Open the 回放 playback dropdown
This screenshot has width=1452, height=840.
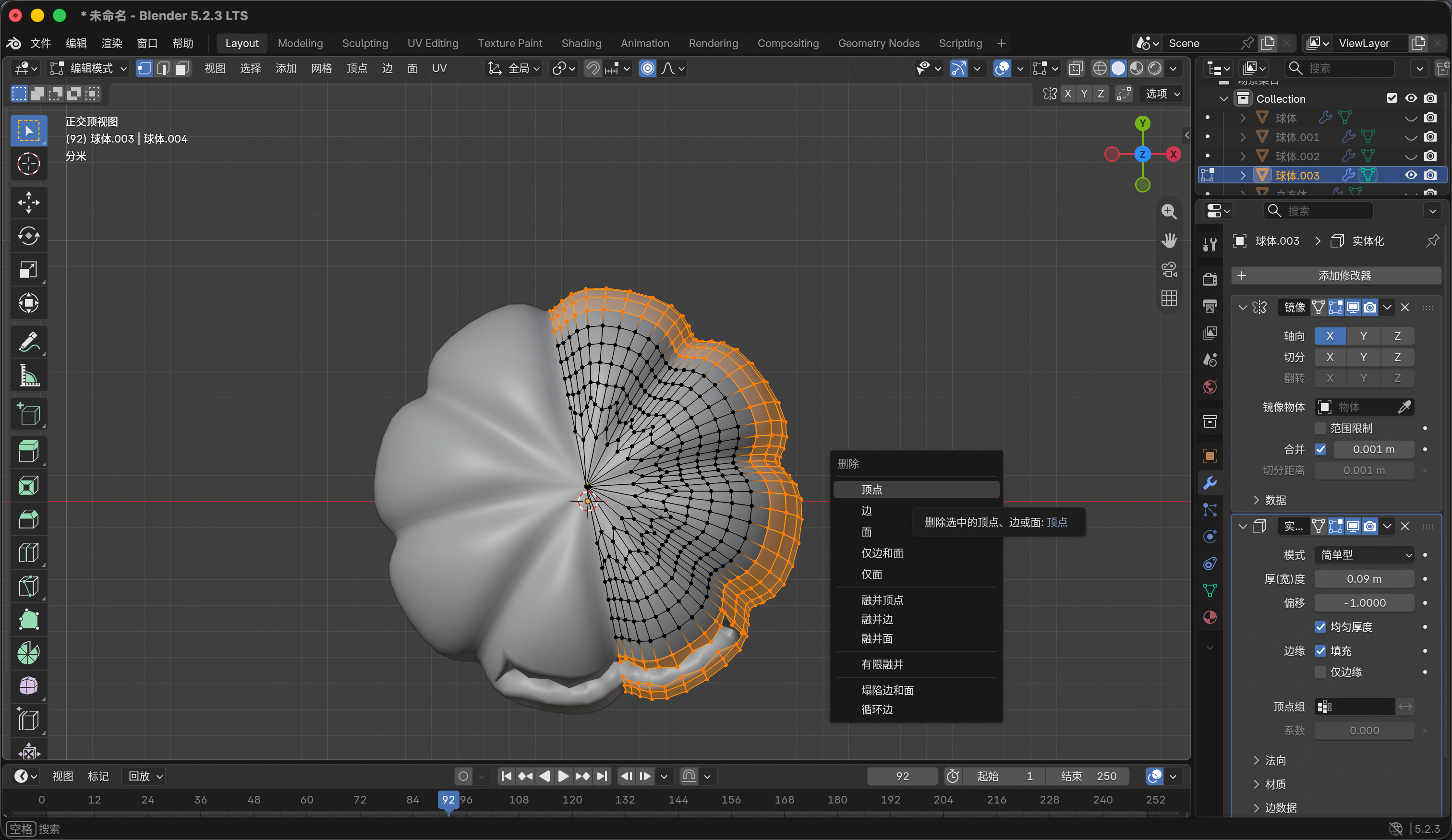pyautogui.click(x=145, y=776)
